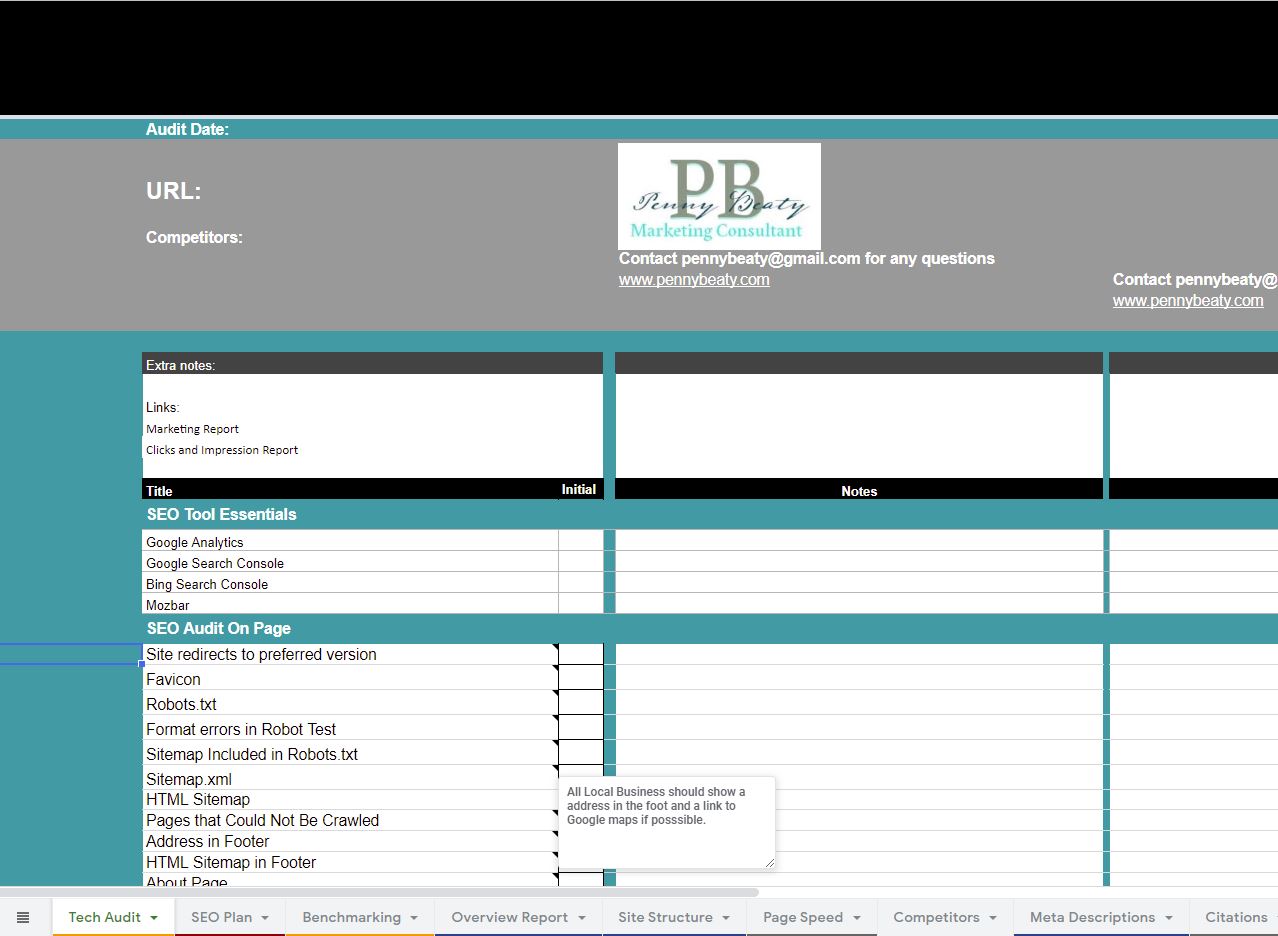Open the Benchmarking tab dropdown arrow
The height and width of the screenshot is (936, 1278).
pyautogui.click(x=414, y=918)
